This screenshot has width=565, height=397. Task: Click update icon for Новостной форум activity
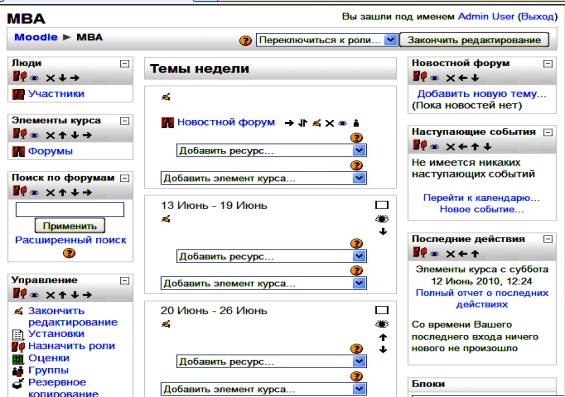[316, 123]
